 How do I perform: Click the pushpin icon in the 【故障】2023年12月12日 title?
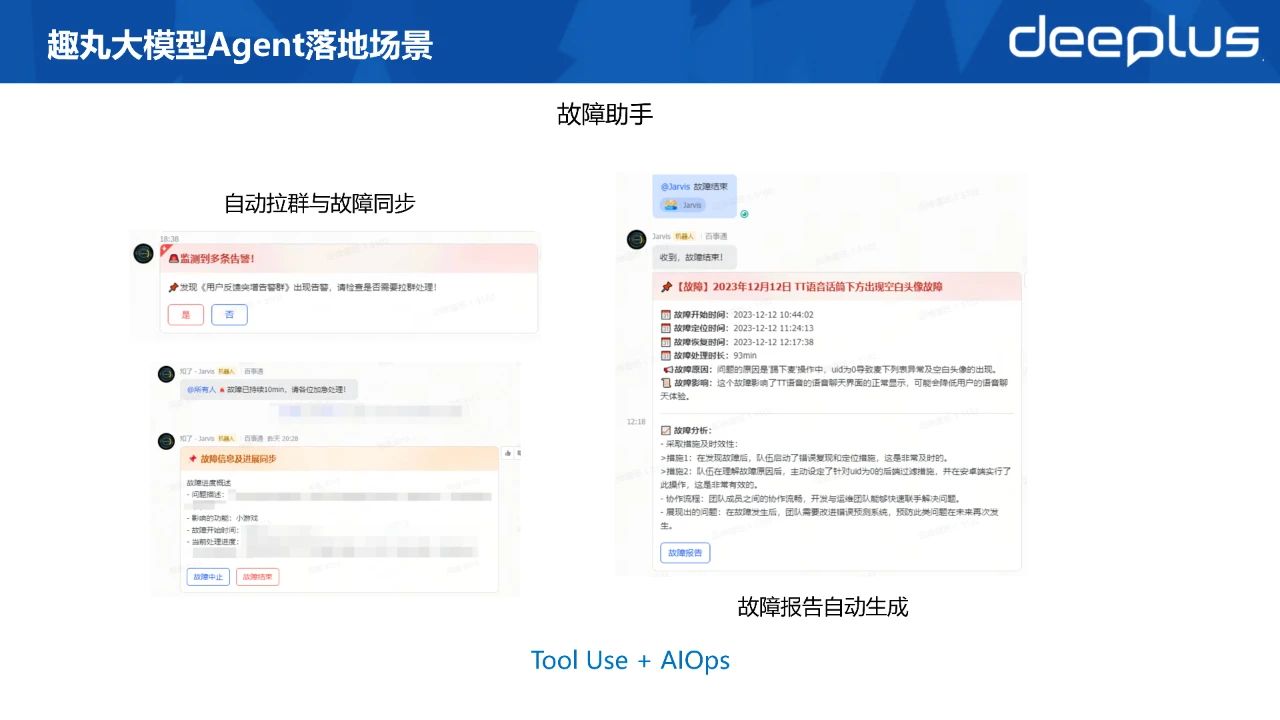point(667,287)
